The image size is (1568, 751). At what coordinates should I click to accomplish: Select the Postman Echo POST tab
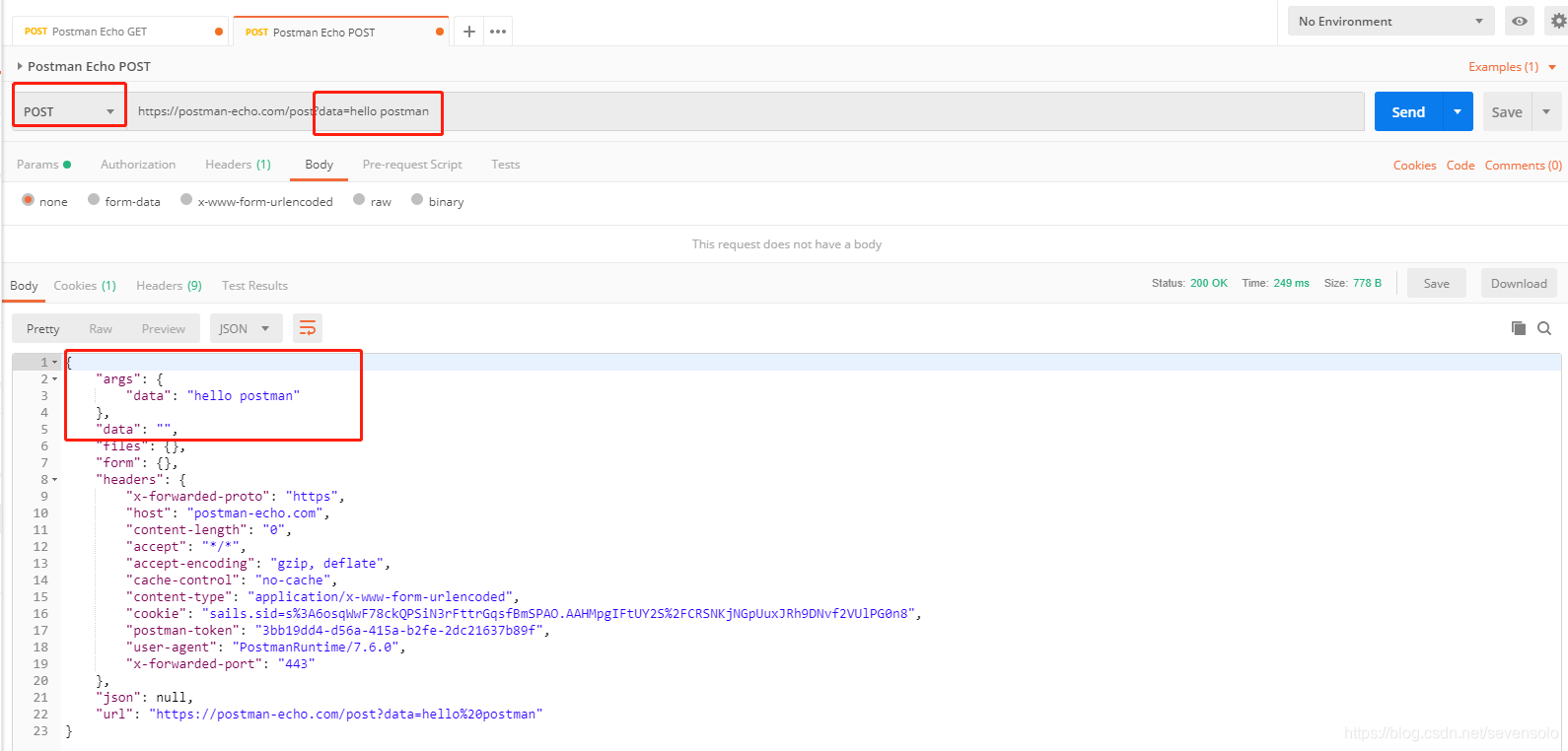point(340,32)
